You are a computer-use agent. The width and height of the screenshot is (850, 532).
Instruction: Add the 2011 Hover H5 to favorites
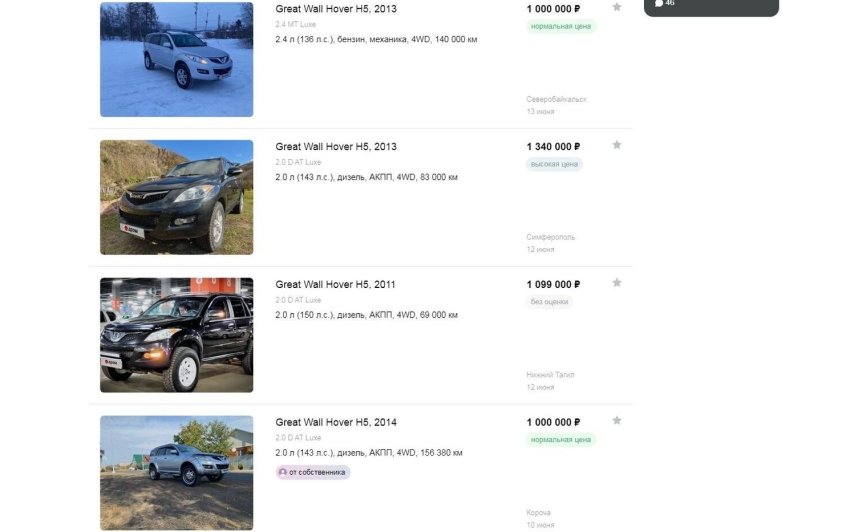pos(617,283)
